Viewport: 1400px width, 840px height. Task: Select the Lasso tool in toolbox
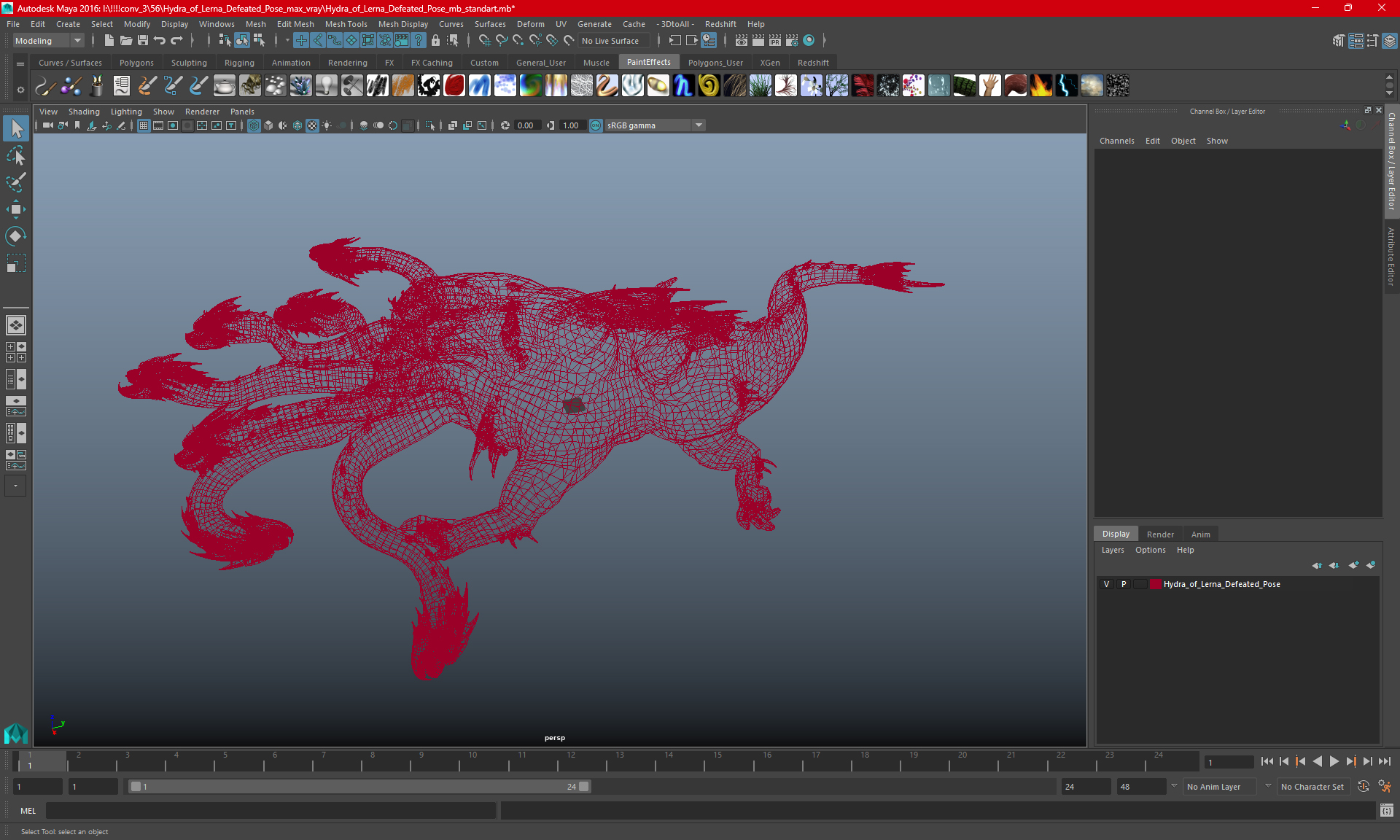[x=16, y=156]
